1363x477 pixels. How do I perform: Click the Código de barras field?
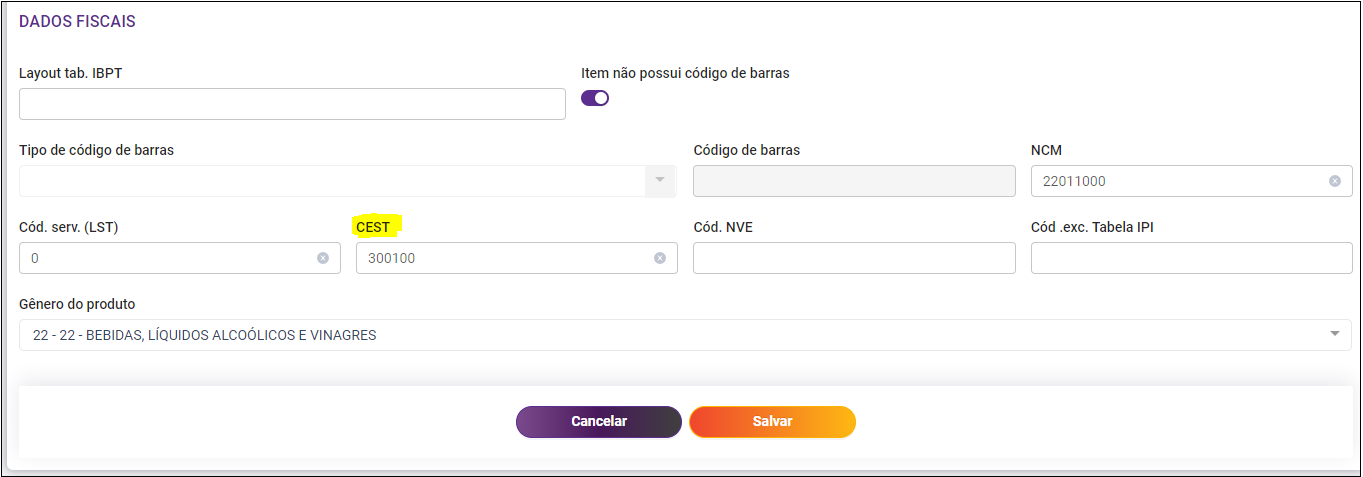854,181
